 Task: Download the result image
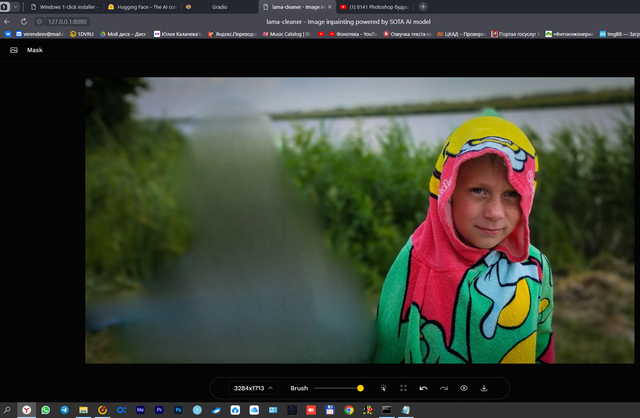[484, 388]
